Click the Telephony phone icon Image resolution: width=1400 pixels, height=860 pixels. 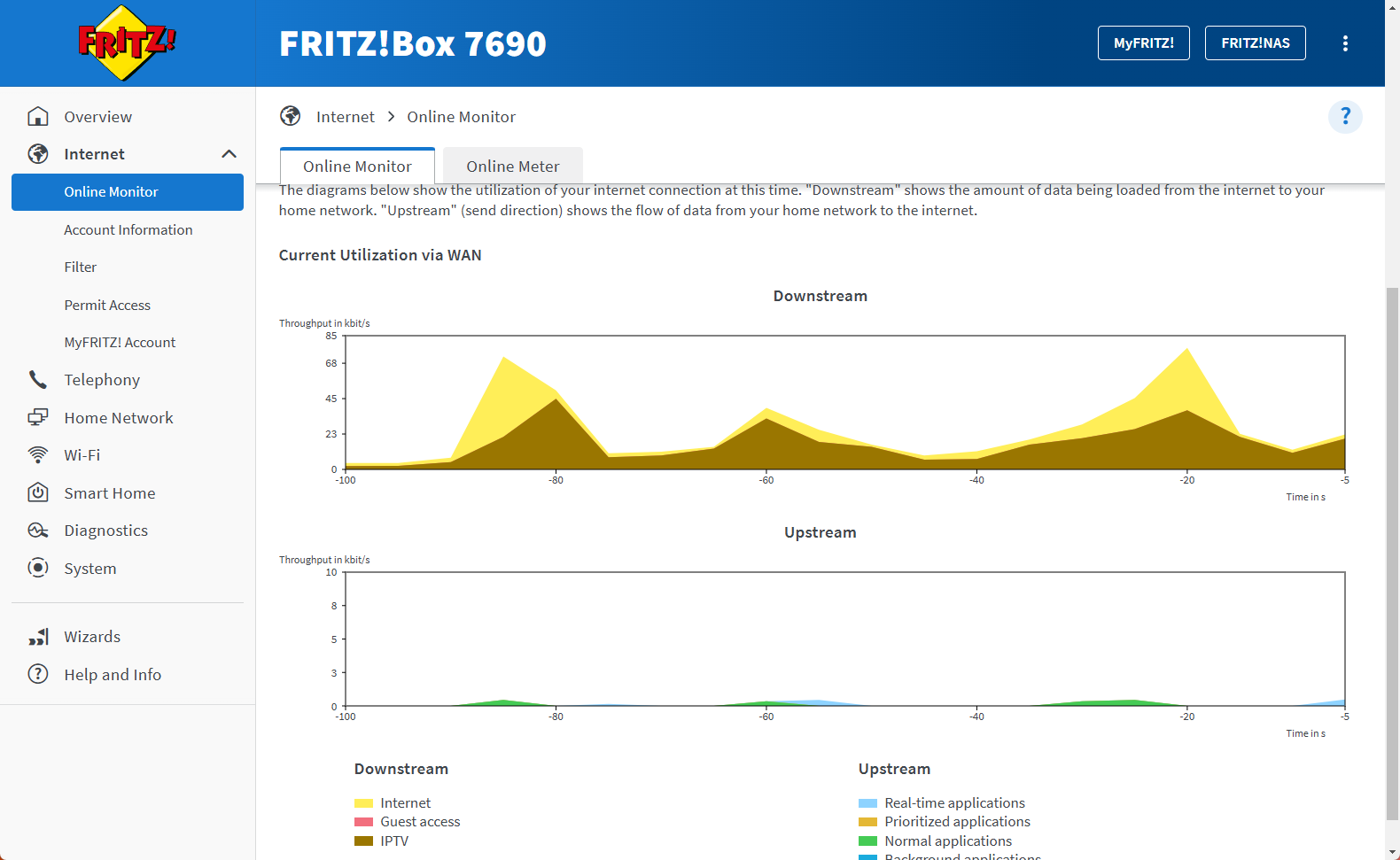pyautogui.click(x=38, y=380)
